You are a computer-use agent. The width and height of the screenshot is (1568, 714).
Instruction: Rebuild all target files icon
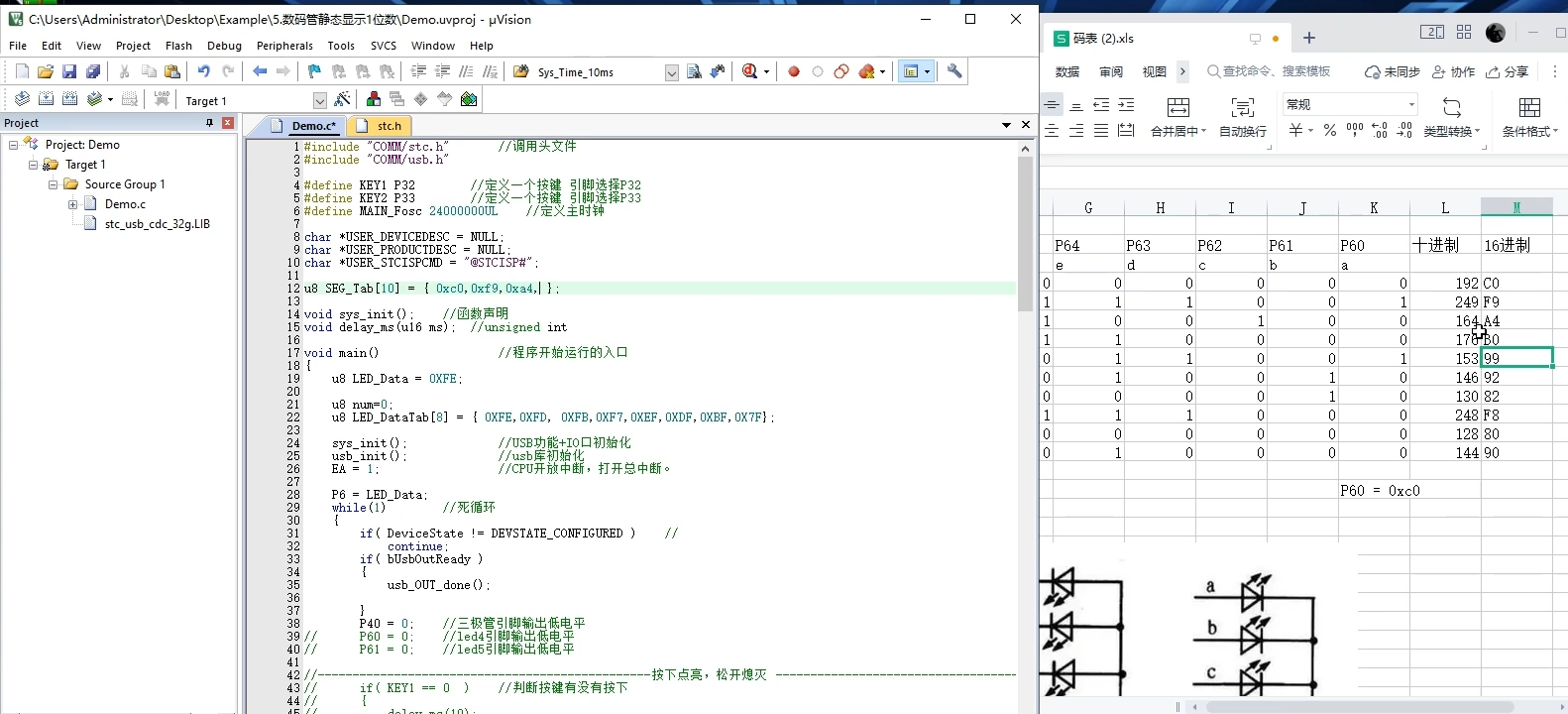pos(69,99)
